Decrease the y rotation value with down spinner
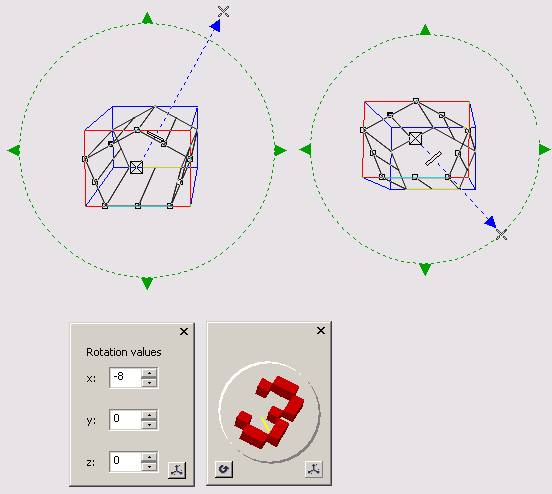The image size is (552, 494). coord(150,425)
